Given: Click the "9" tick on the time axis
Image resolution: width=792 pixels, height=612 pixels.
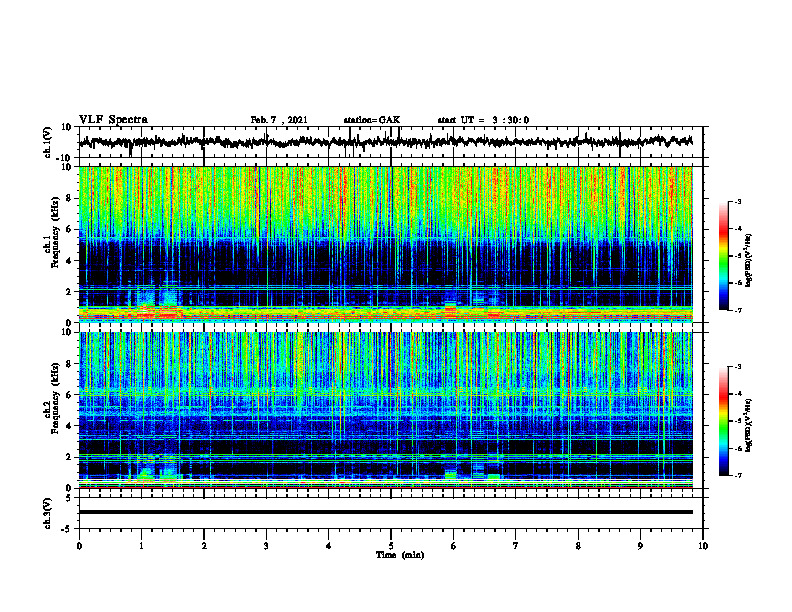Looking at the screenshot, I should click(640, 546).
